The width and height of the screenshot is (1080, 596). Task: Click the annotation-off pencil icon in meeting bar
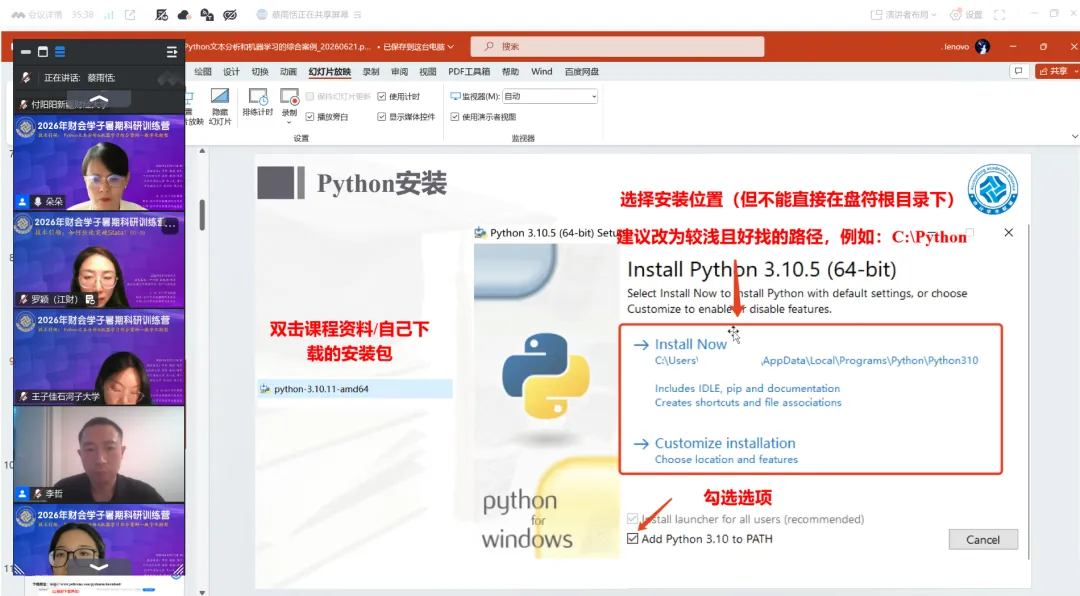(x=162, y=14)
